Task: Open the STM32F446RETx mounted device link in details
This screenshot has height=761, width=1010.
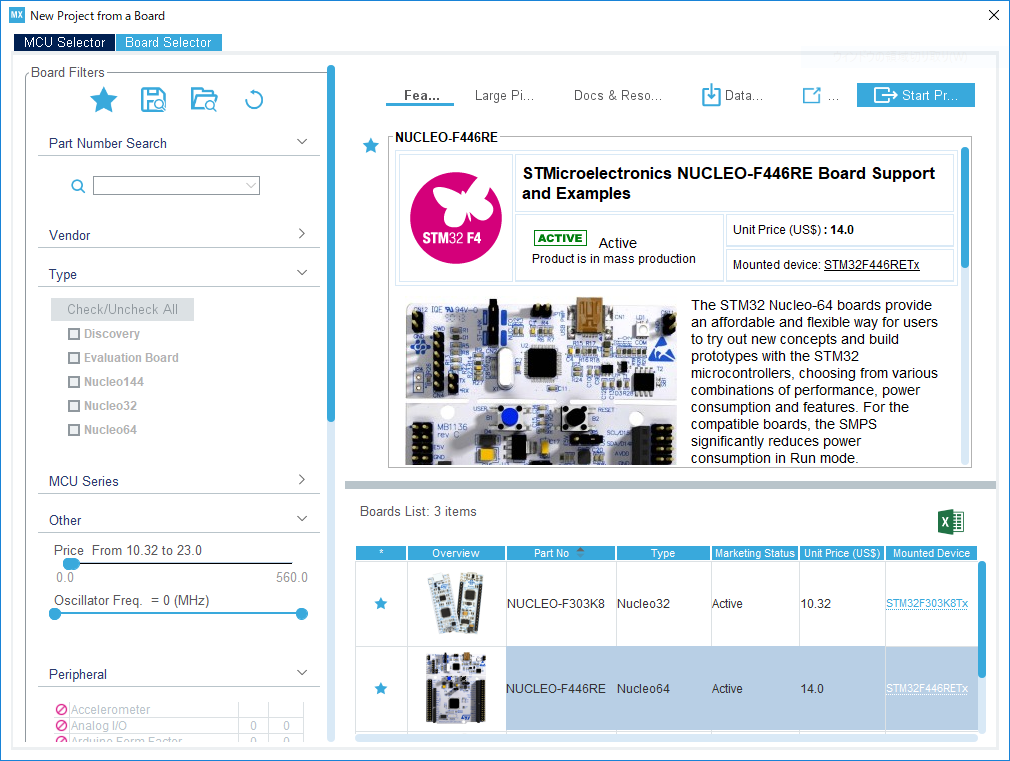Action: [872, 265]
